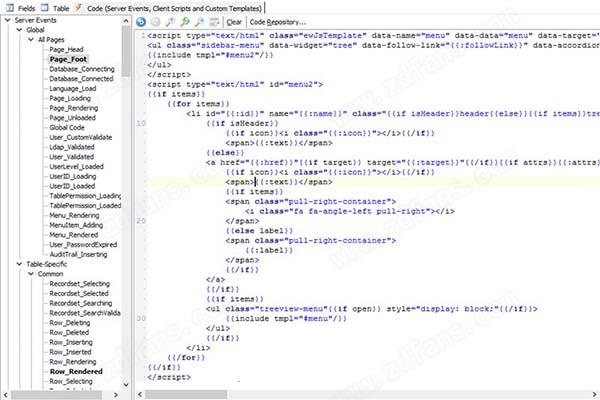This screenshot has height=400, width=600.
Task: Collapse the Table-Specific tree node
Action: click(x=19, y=264)
